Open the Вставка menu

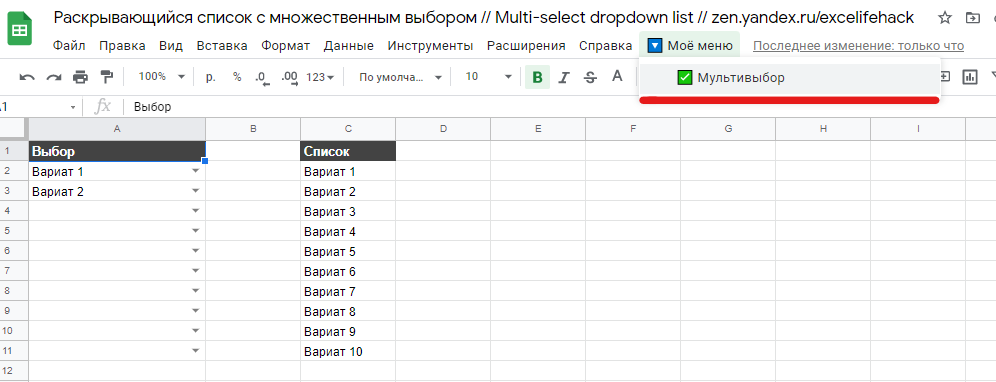coord(222,46)
